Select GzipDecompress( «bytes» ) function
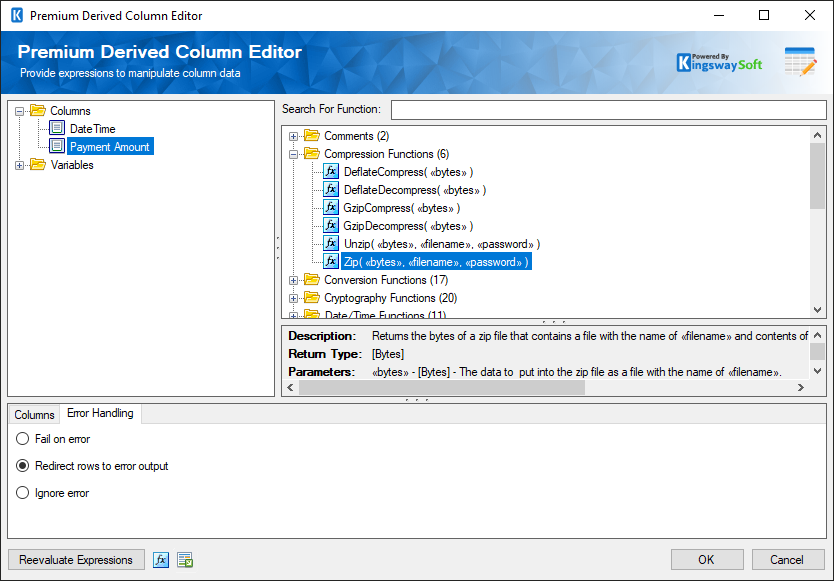Viewport: 834px width, 581px height. coord(408,226)
